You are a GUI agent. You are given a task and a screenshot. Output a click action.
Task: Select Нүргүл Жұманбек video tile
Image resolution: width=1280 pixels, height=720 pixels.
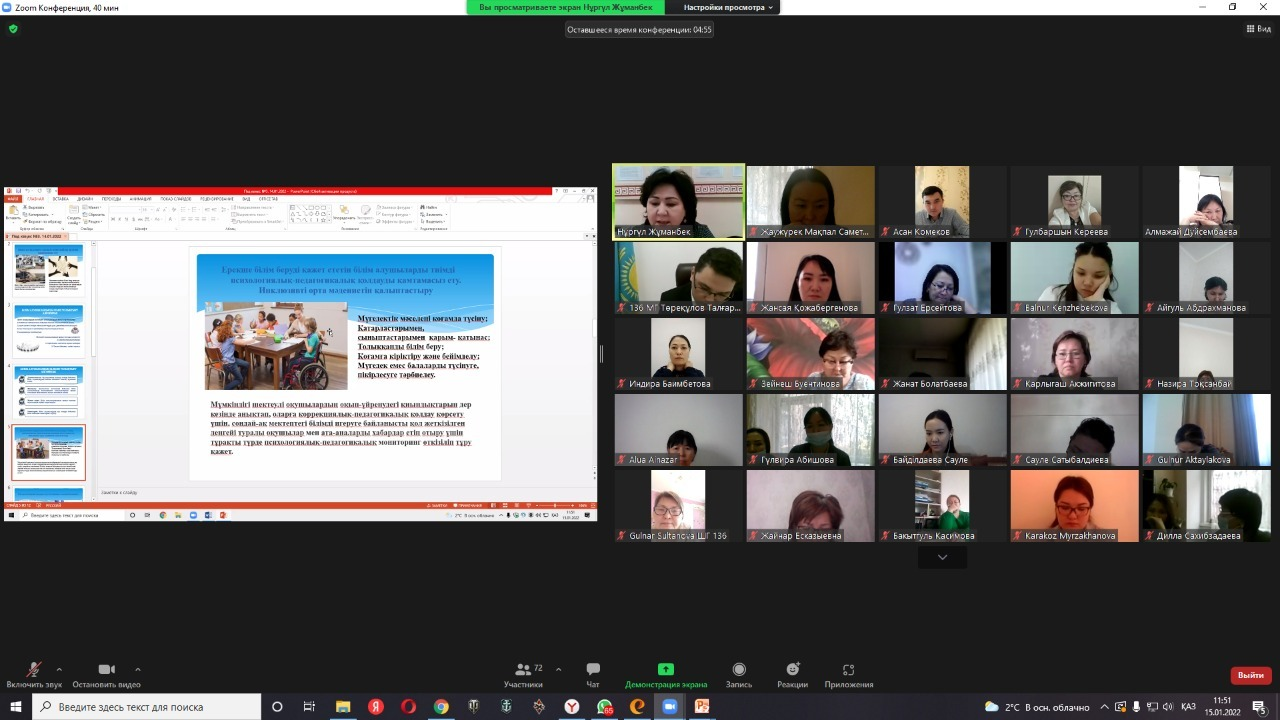point(679,201)
